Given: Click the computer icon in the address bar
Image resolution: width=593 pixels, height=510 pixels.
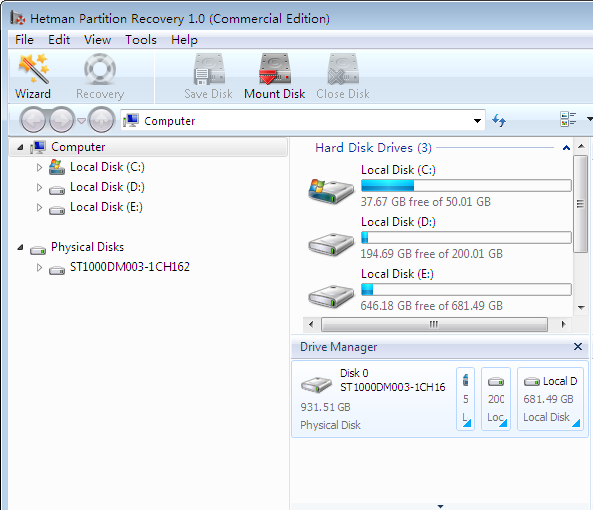Looking at the screenshot, I should [x=131, y=121].
